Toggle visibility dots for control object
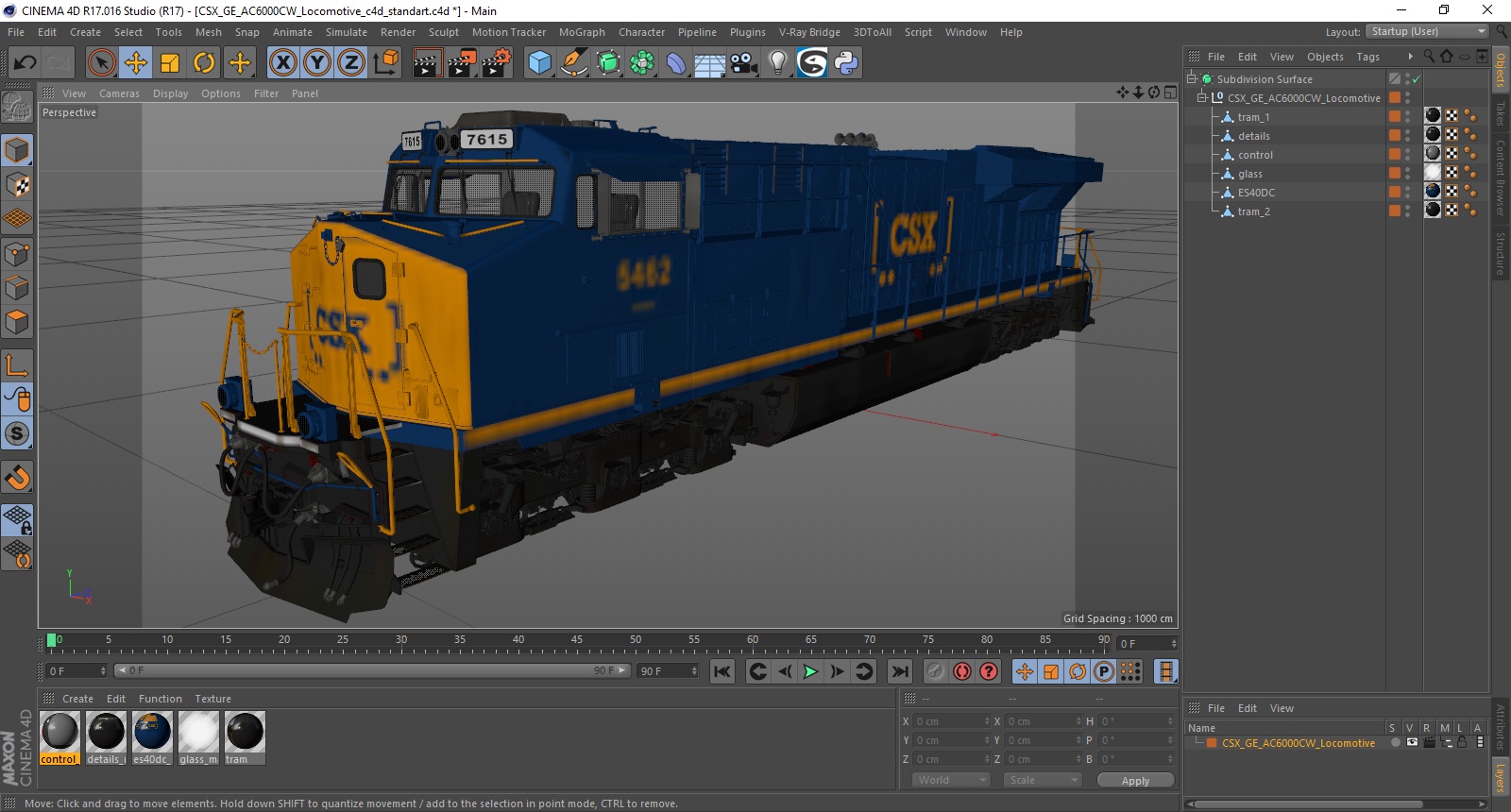Screen dimensions: 1511x812 coord(1407,155)
